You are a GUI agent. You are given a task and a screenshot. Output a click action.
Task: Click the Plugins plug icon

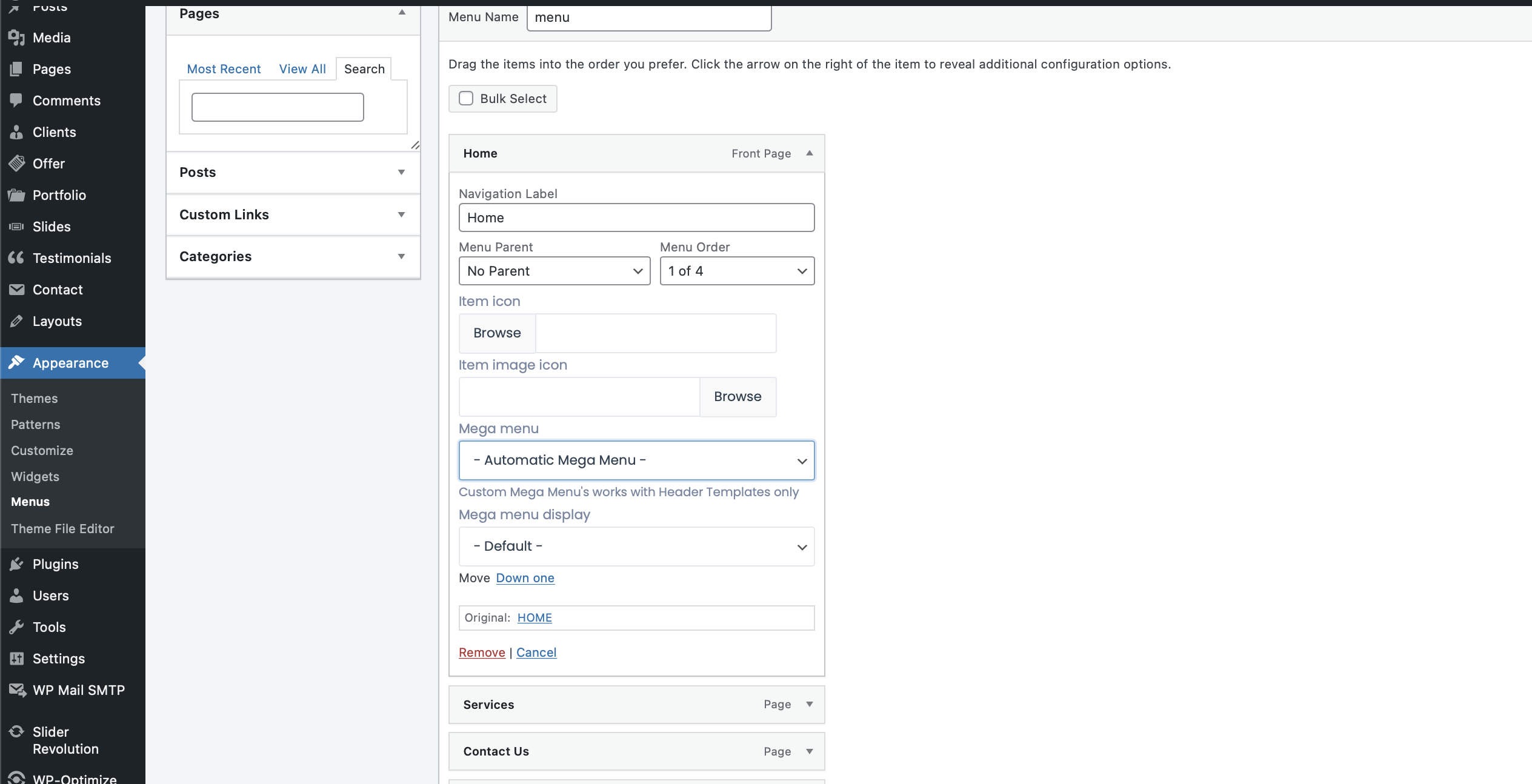[x=16, y=564]
